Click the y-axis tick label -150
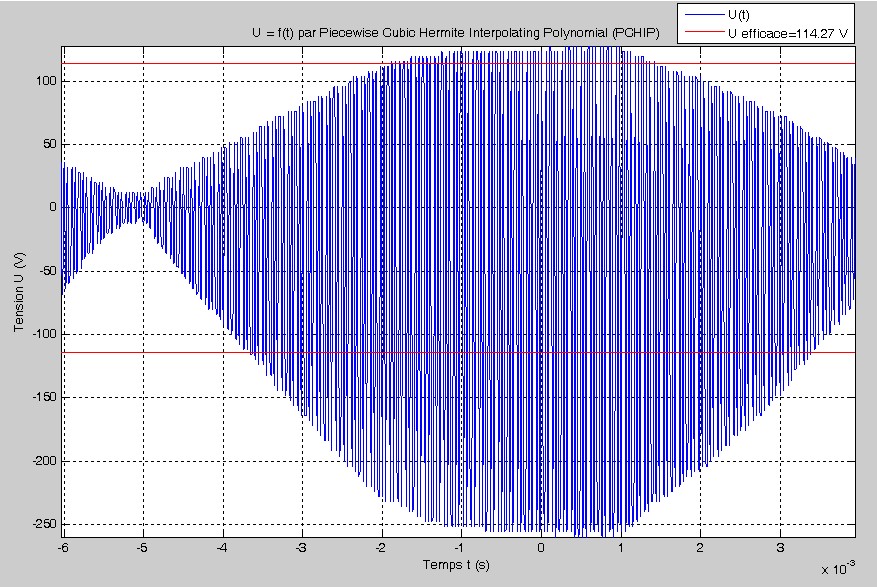 (x=44, y=397)
